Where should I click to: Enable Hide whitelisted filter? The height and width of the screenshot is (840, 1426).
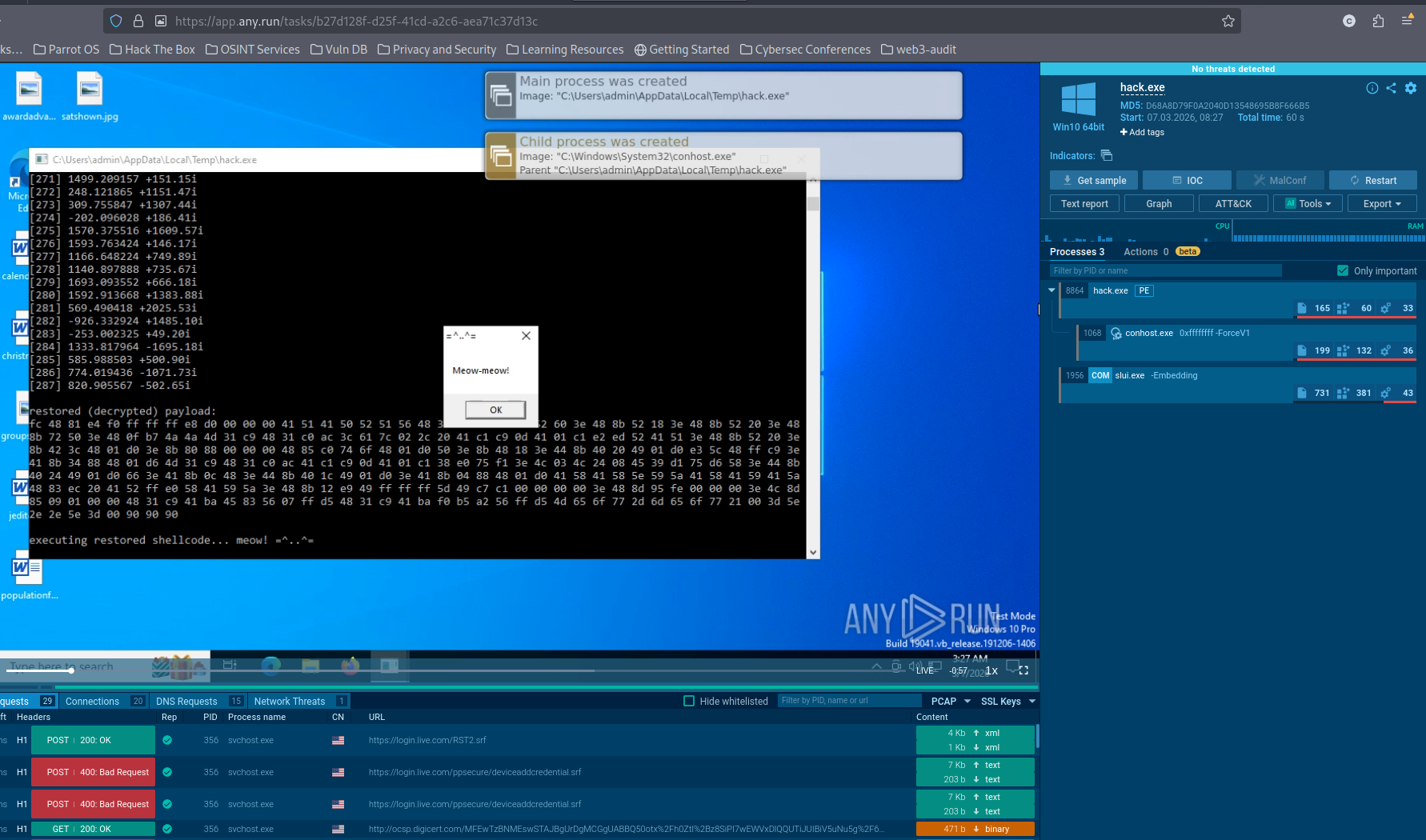click(688, 701)
